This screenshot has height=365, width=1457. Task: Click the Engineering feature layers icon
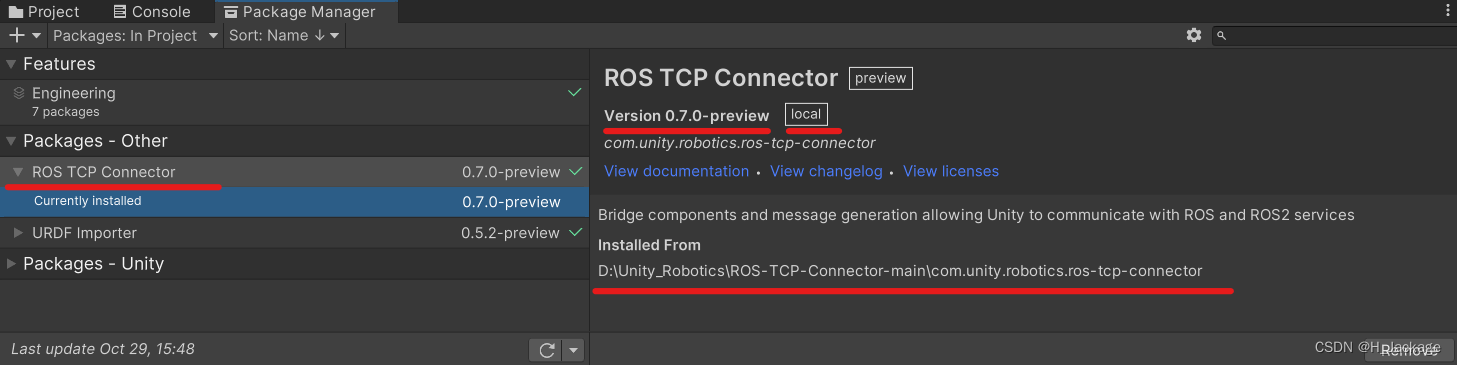click(x=19, y=93)
